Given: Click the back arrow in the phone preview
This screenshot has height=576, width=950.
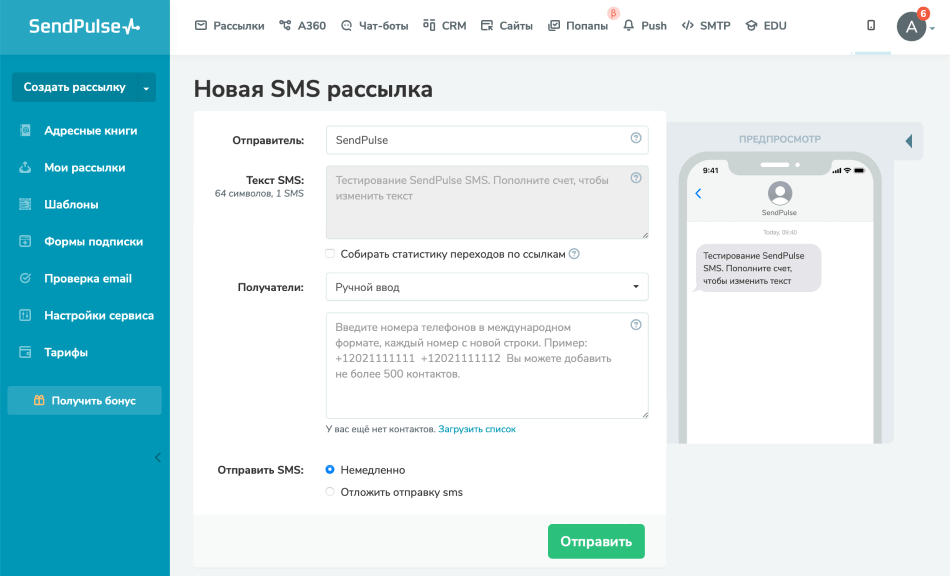Looking at the screenshot, I should click(698, 193).
